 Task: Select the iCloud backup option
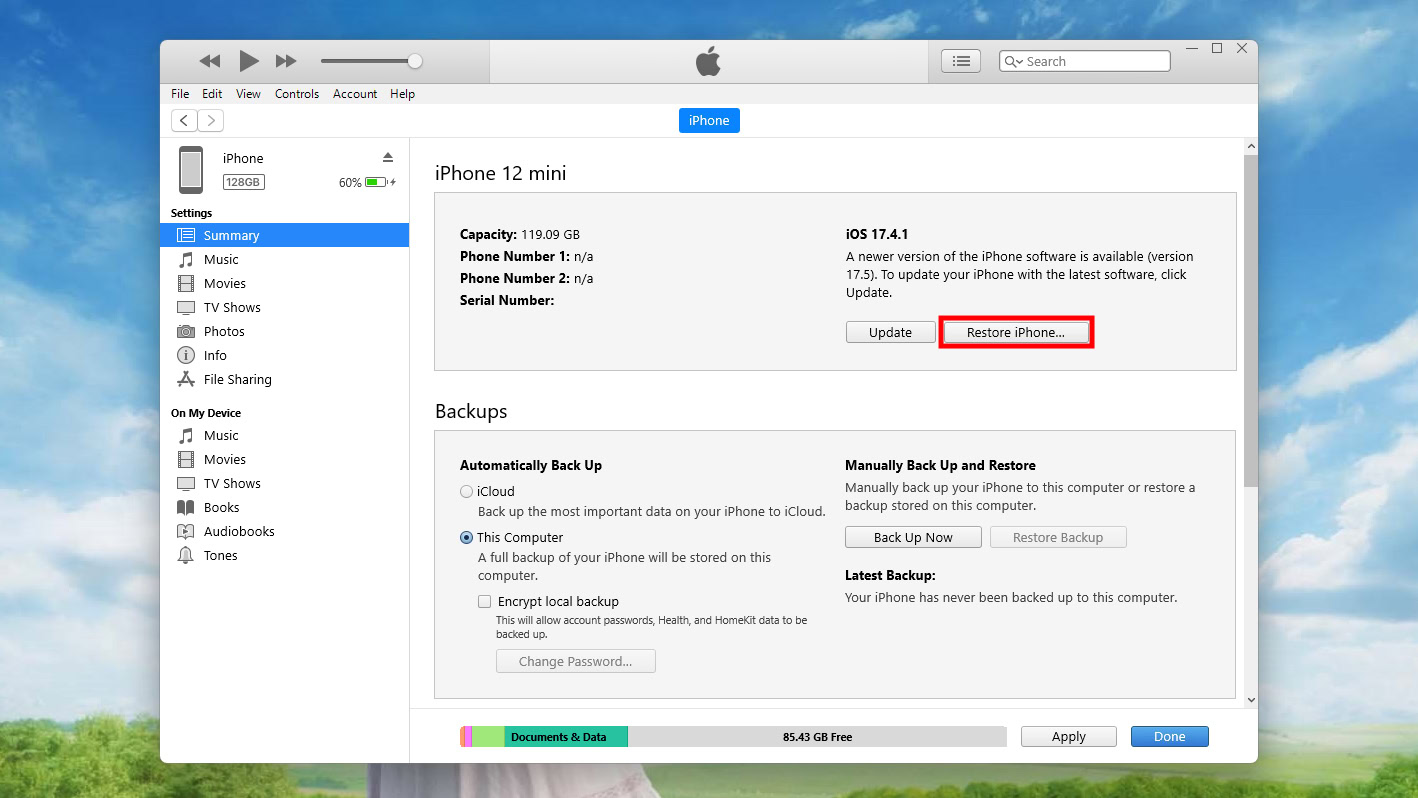(467, 491)
